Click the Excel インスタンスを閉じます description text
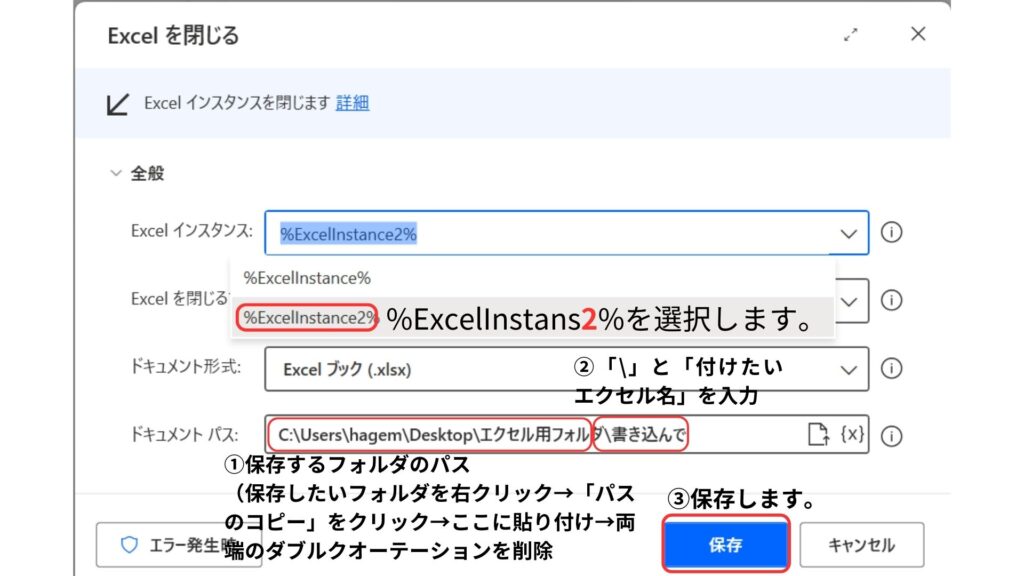1024x576 pixels. [x=237, y=103]
